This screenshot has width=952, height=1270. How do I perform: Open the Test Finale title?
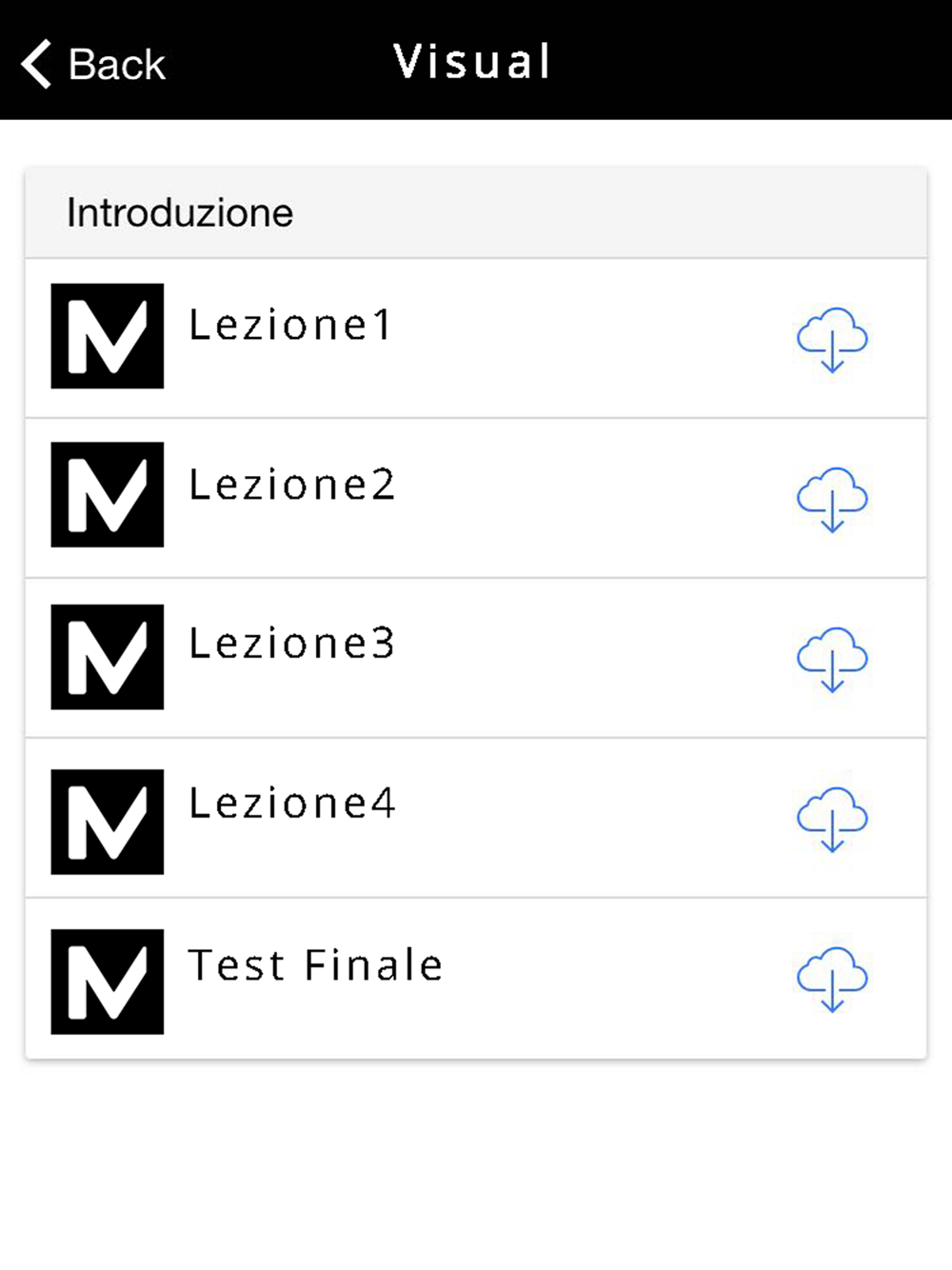click(x=315, y=966)
